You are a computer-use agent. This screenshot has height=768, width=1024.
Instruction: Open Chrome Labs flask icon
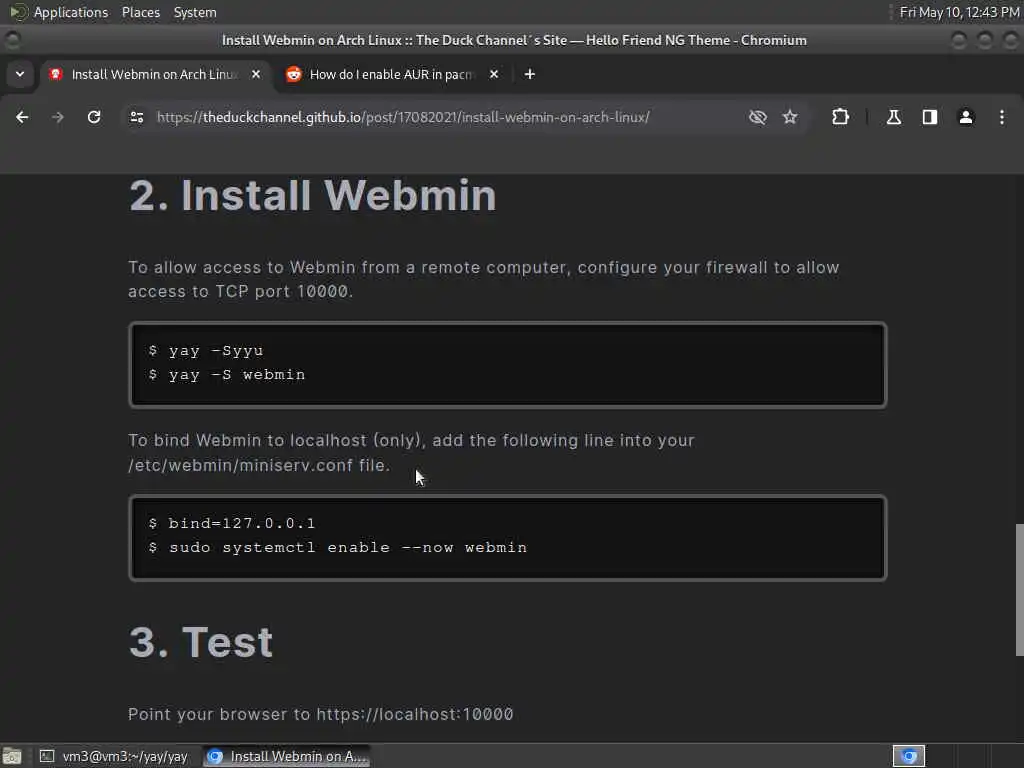pos(894,117)
